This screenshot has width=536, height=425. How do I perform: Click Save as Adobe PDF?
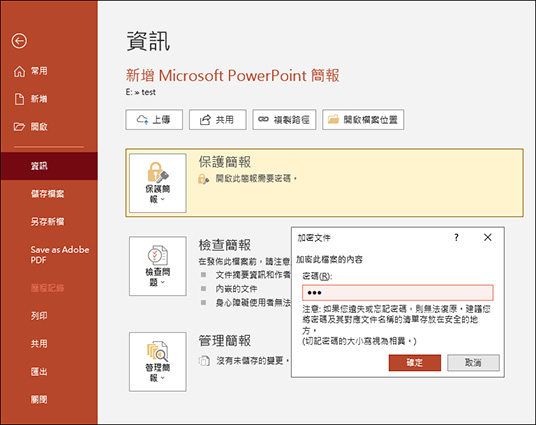(60, 255)
